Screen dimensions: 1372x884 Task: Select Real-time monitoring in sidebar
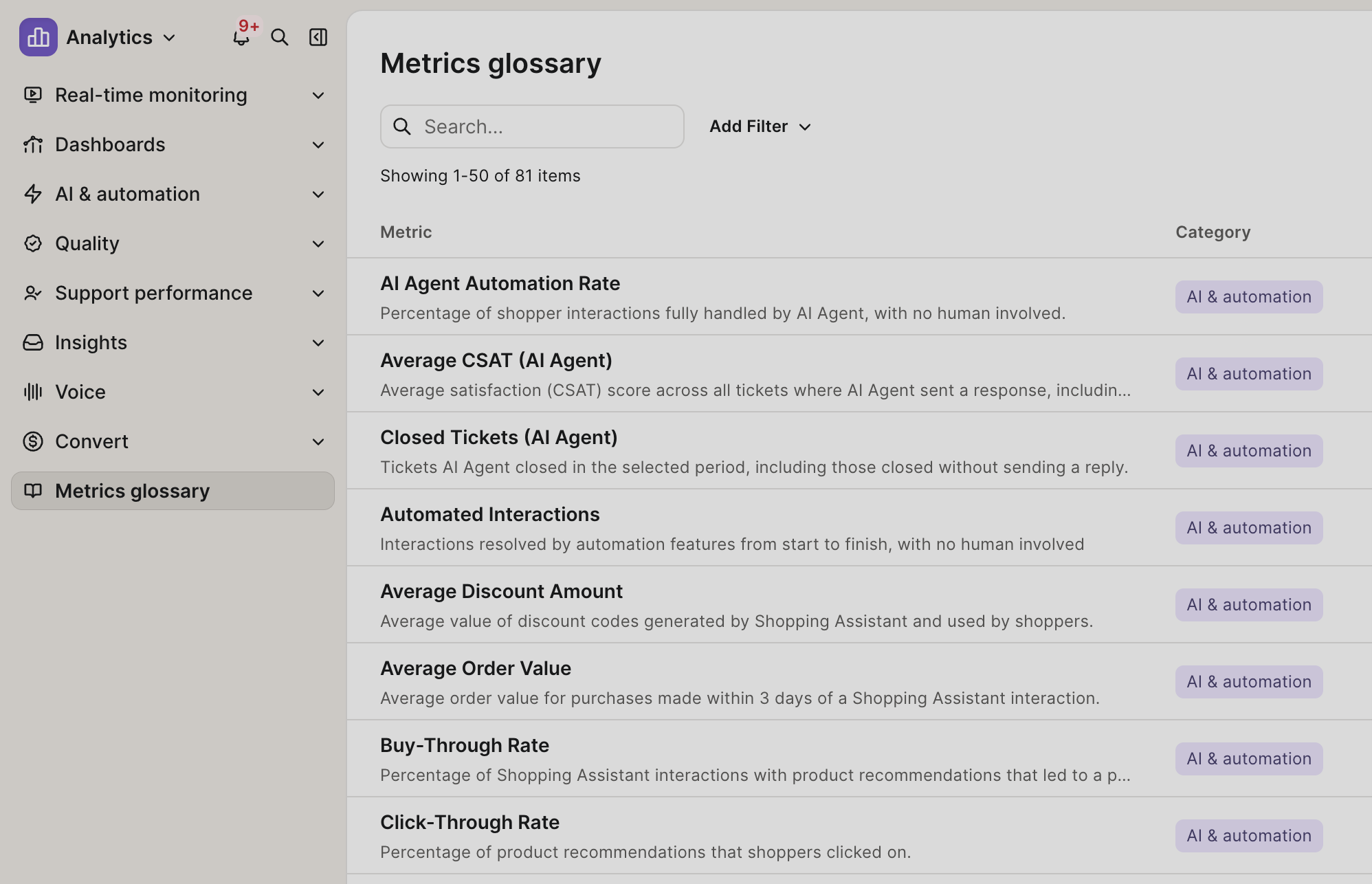coord(173,95)
